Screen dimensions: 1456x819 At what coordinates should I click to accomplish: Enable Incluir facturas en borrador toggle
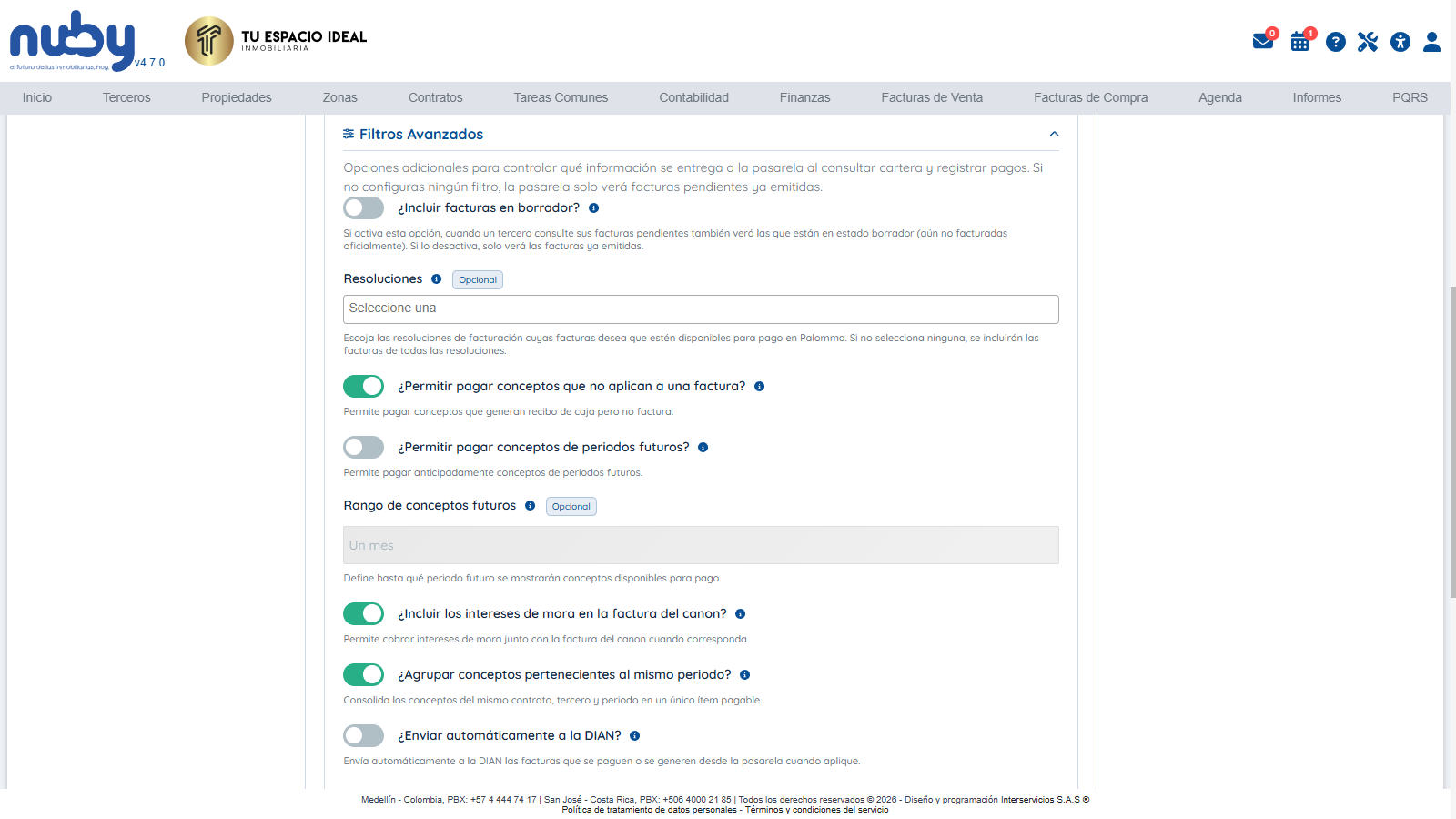click(363, 208)
